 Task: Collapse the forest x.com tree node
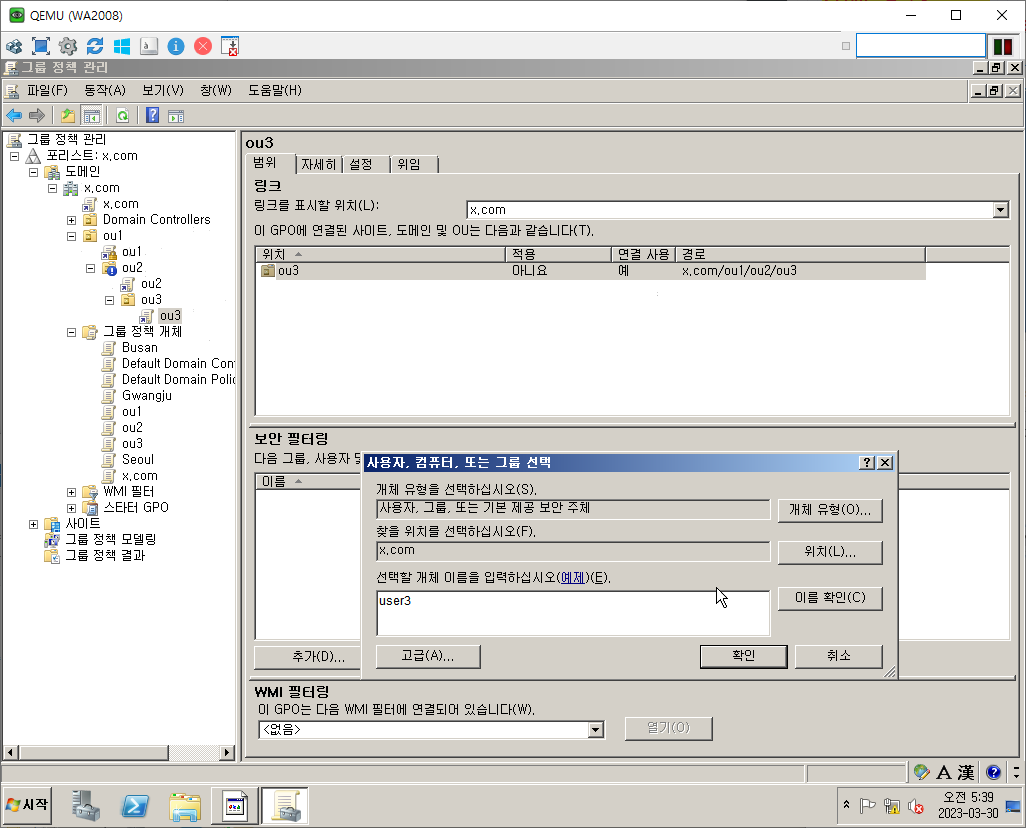point(14,156)
